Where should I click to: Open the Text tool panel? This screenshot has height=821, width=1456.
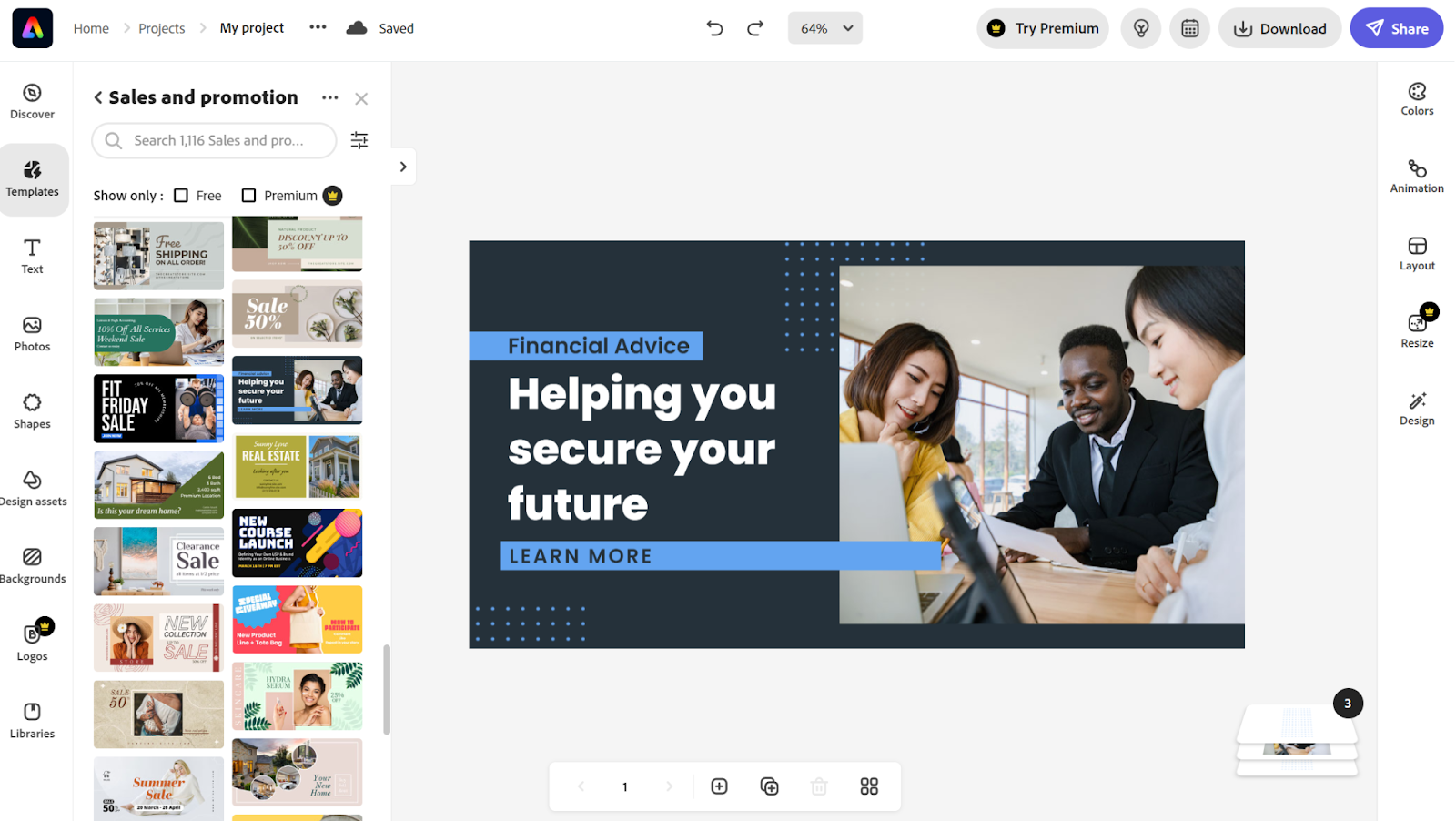[33, 257]
